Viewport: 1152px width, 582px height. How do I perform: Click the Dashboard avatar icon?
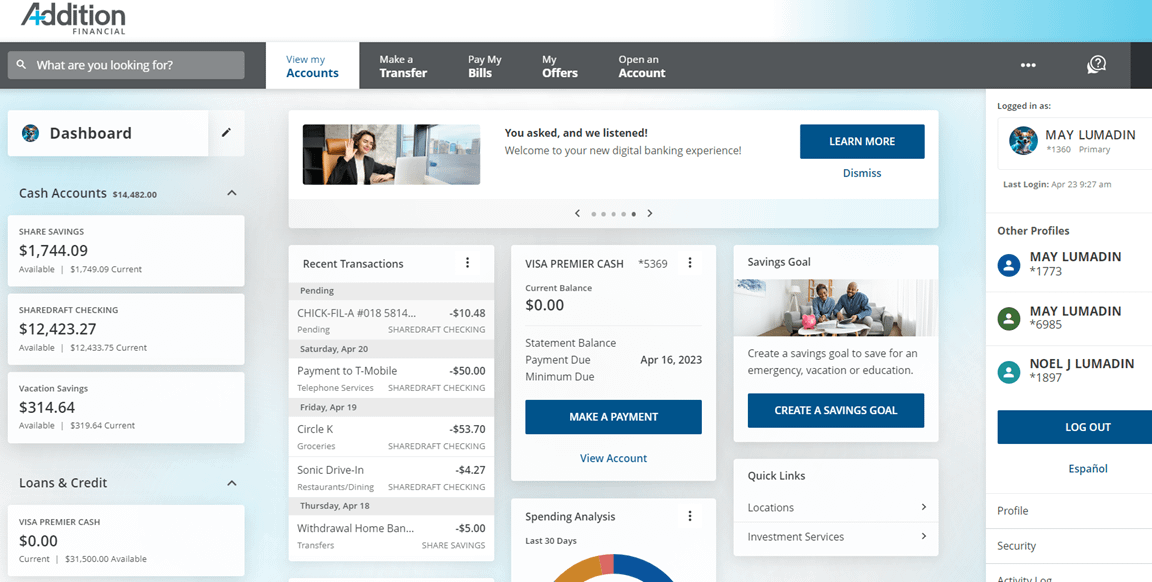[30, 133]
